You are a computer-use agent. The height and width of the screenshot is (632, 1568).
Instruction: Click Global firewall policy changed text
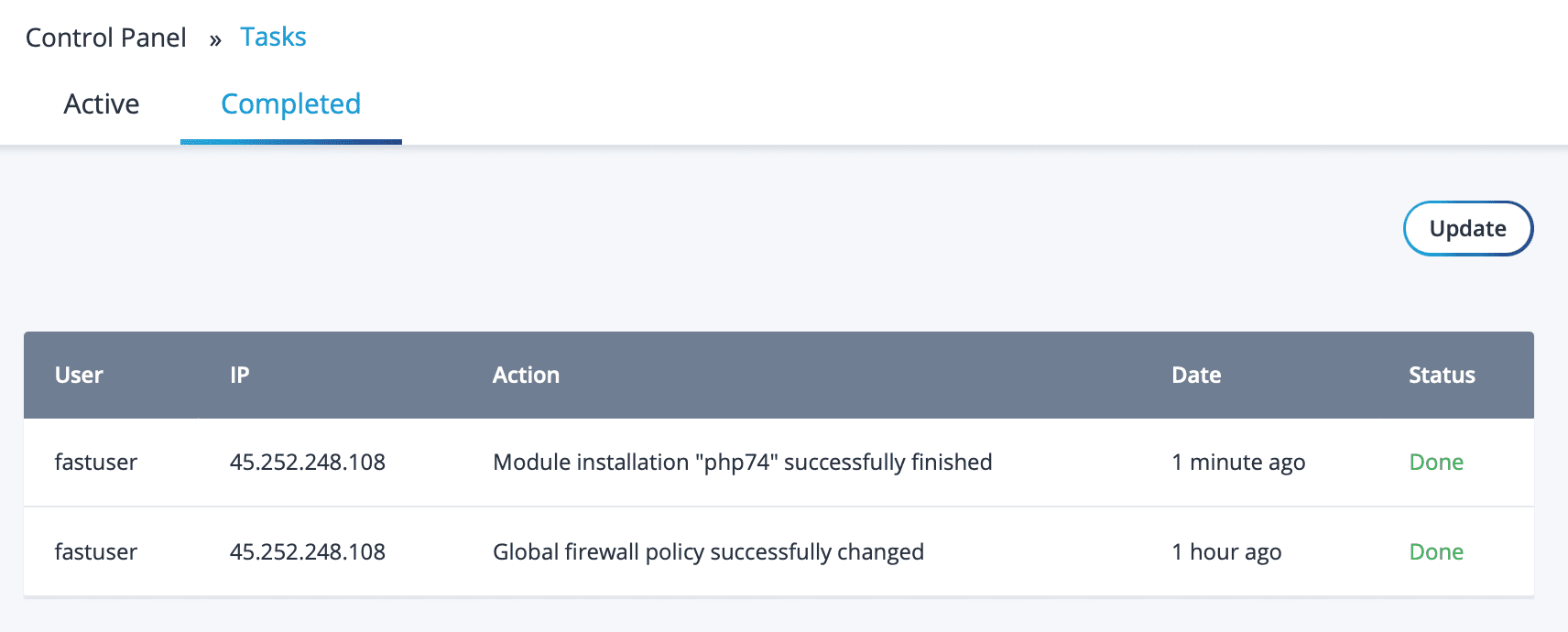click(x=708, y=551)
